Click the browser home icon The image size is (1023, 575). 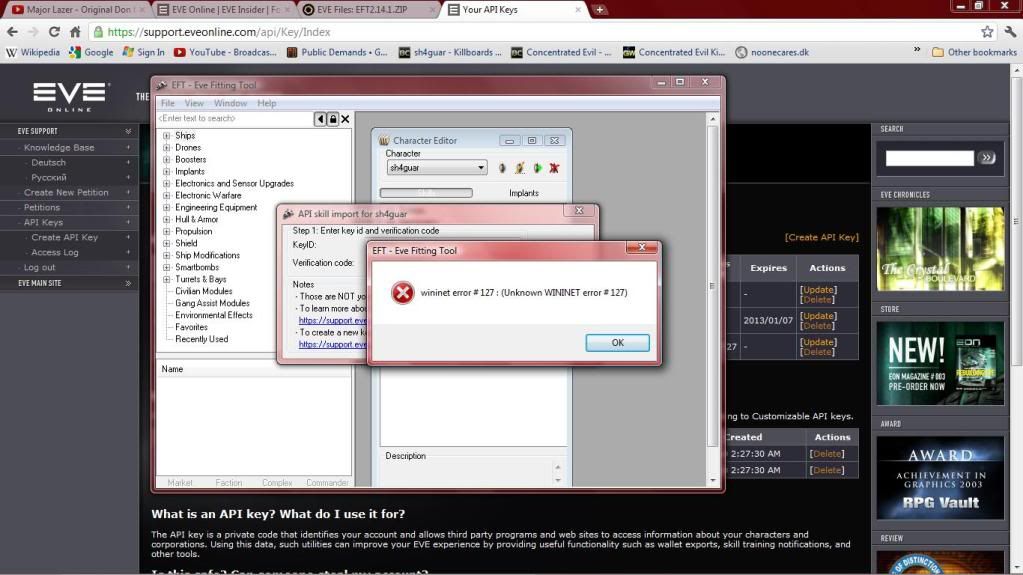tap(75, 32)
